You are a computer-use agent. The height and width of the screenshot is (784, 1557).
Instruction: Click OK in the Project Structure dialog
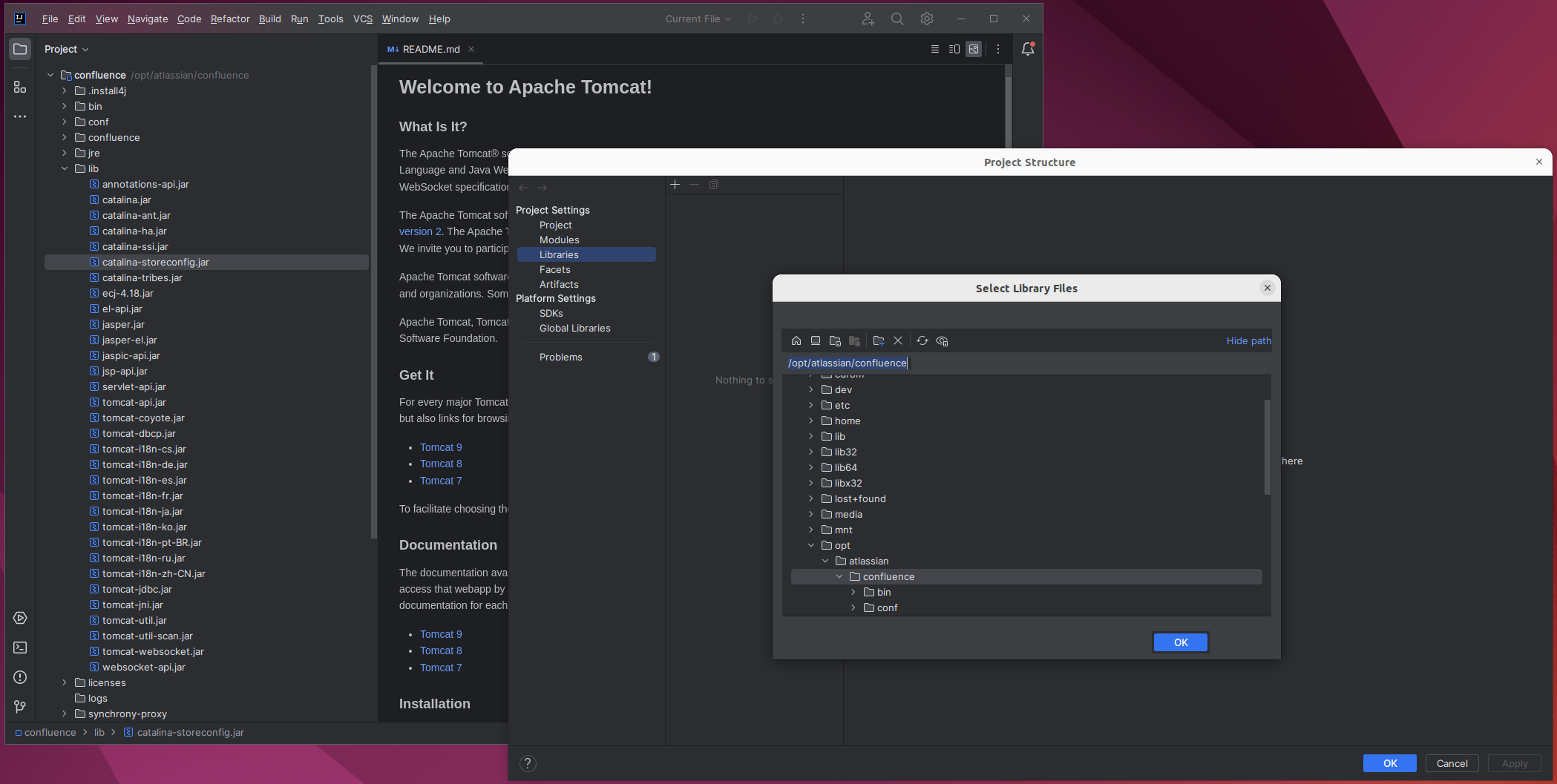pyautogui.click(x=1390, y=763)
